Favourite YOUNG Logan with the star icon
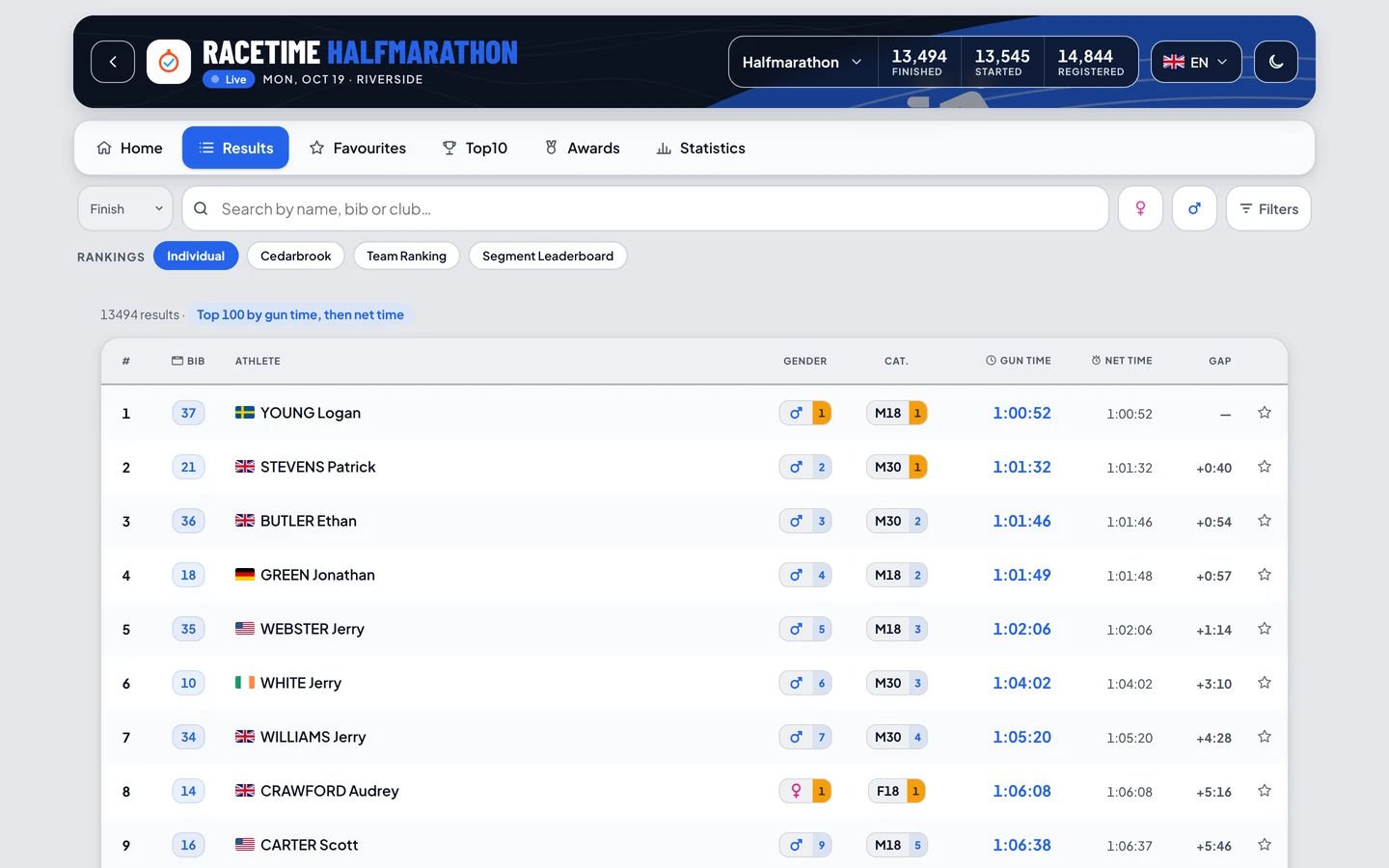 1265,413
